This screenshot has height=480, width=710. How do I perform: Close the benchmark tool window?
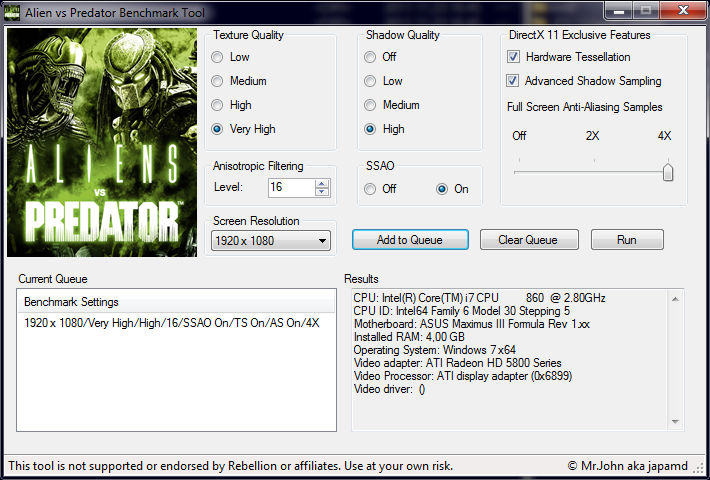[x=683, y=10]
